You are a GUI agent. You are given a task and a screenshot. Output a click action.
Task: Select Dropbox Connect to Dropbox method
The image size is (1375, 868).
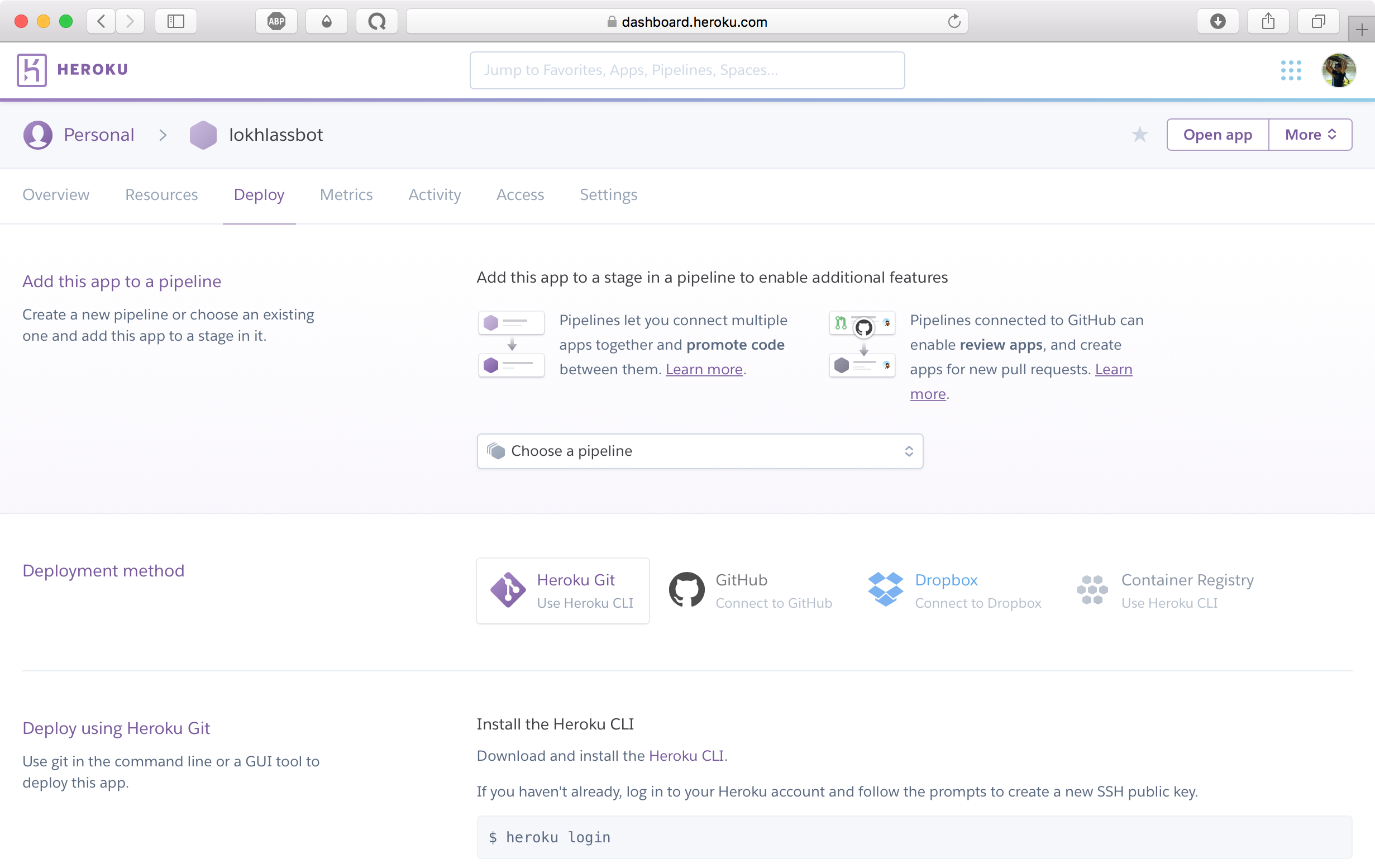[954, 590]
